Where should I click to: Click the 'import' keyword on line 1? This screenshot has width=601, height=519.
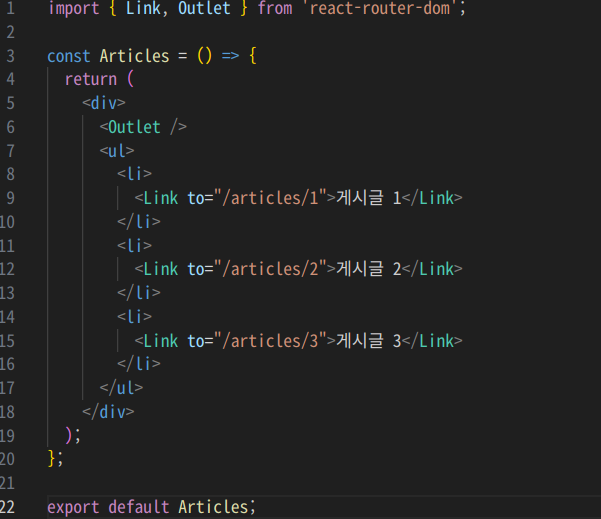(x=73, y=8)
